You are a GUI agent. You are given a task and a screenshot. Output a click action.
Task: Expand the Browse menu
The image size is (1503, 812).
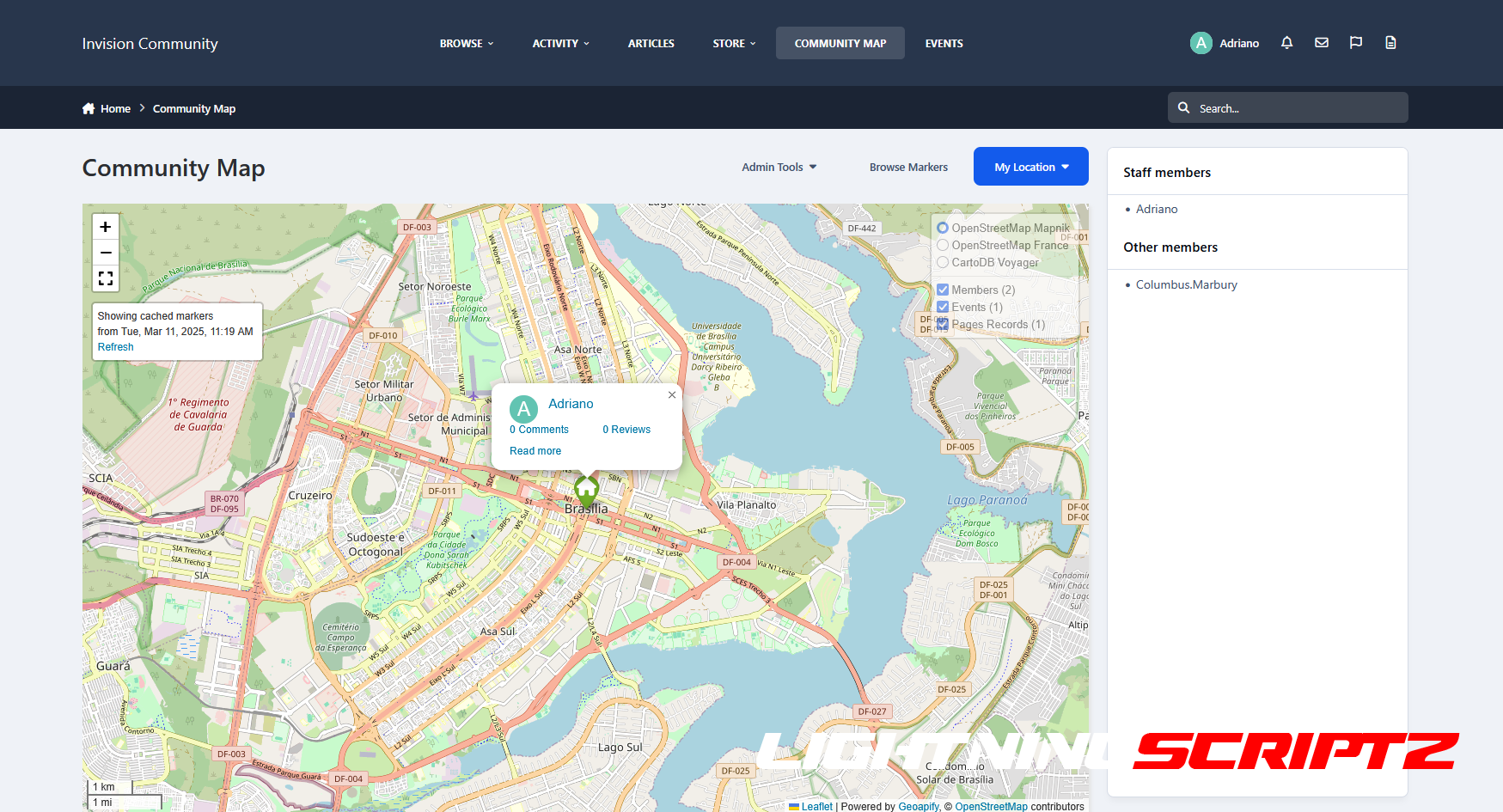pos(467,43)
